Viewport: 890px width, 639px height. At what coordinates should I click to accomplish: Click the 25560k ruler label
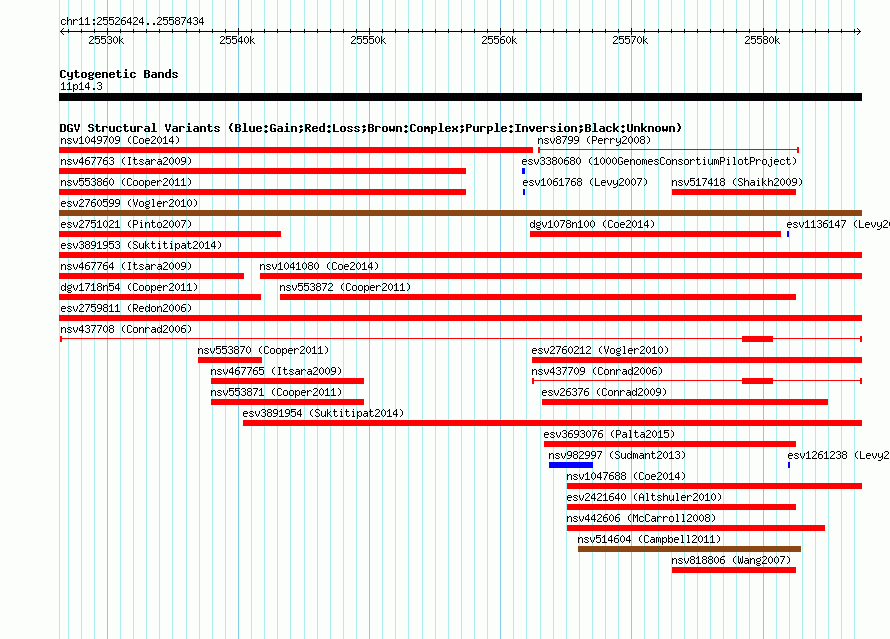tap(499, 40)
